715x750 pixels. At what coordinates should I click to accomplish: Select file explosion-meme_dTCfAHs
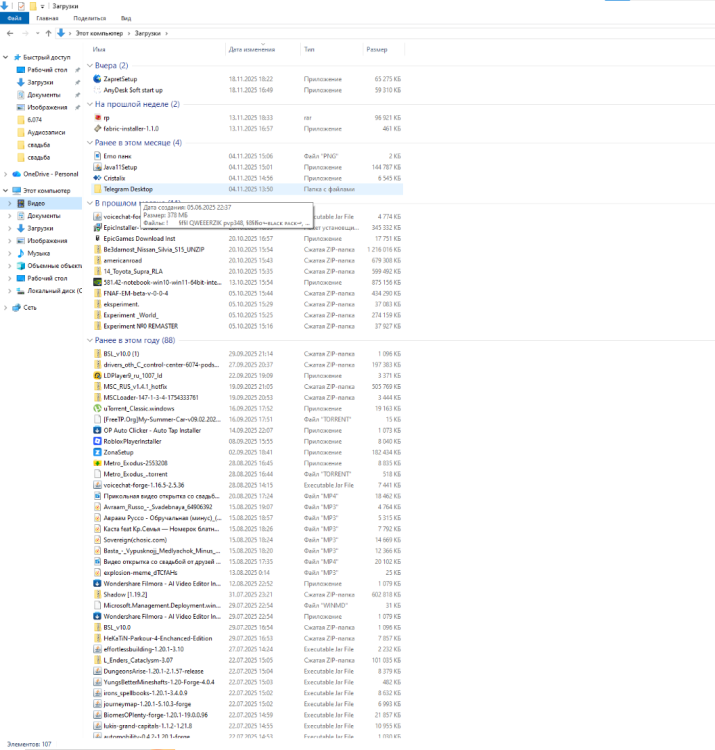(140, 573)
